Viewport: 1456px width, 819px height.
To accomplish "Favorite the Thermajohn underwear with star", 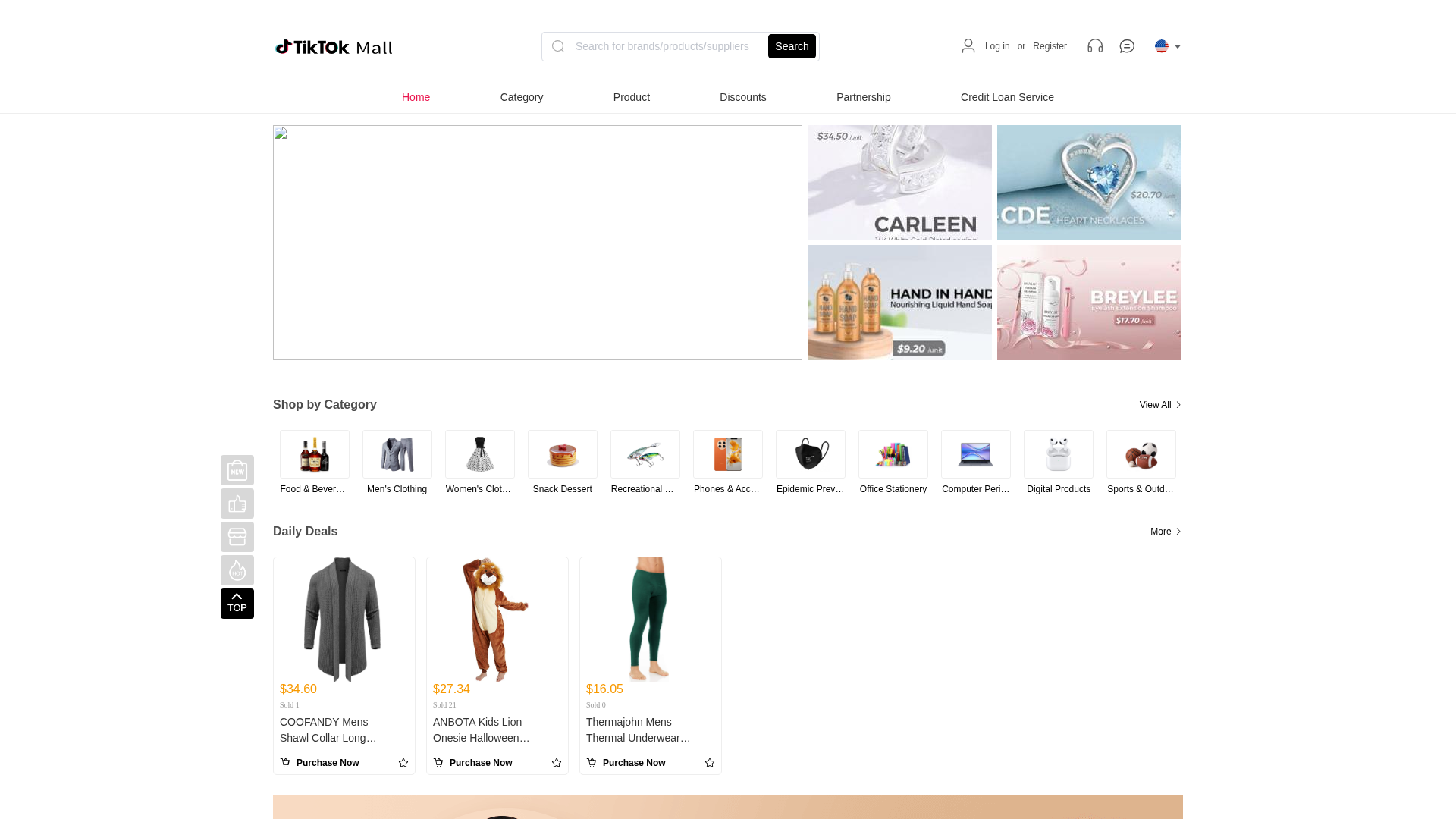I will [710, 763].
